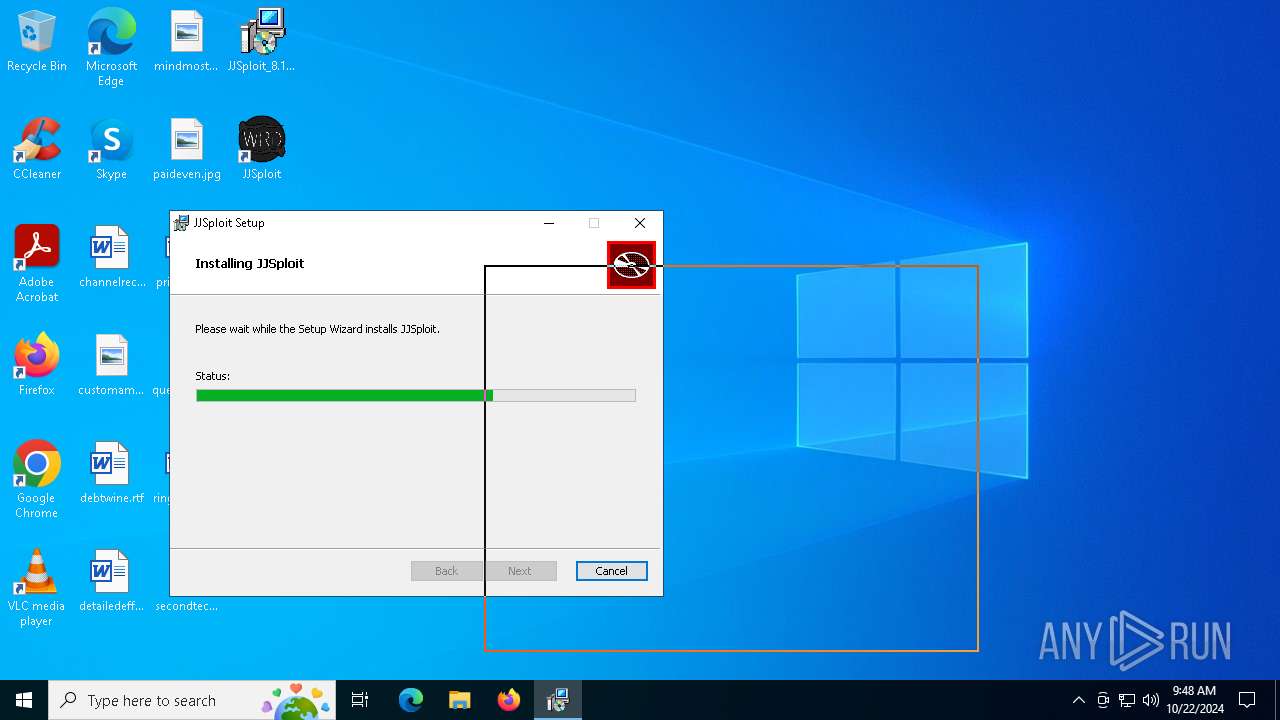
Task: Select the detailedeff Word document icon
Action: click(x=111, y=582)
